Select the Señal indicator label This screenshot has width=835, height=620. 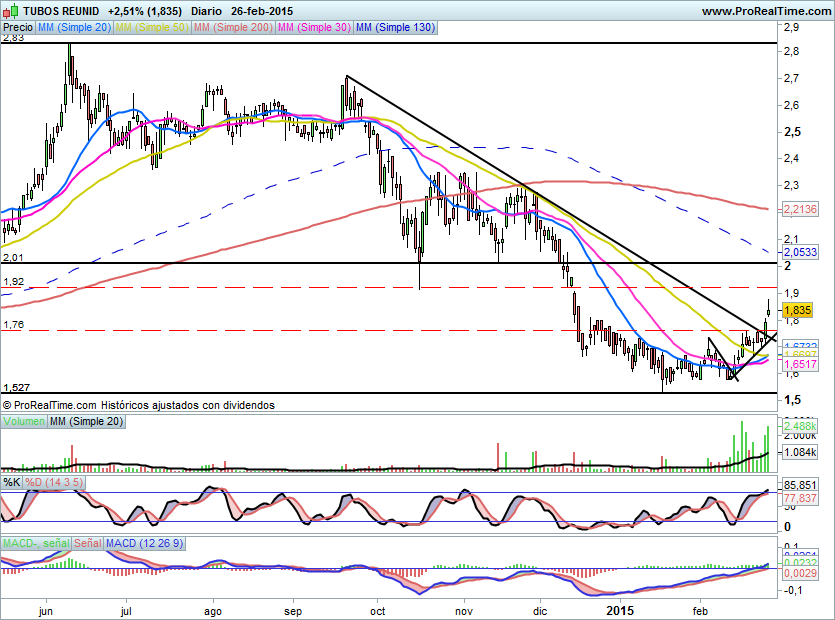(87, 542)
